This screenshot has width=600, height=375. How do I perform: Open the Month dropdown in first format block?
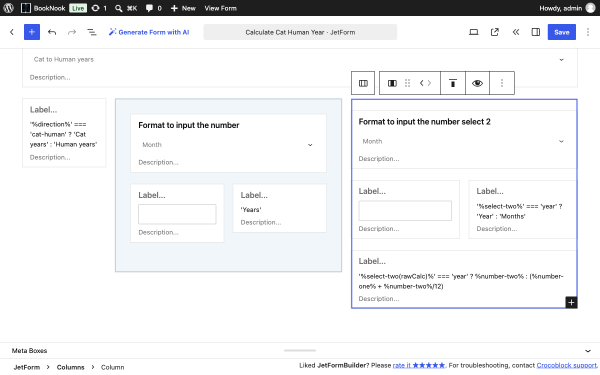click(x=228, y=145)
